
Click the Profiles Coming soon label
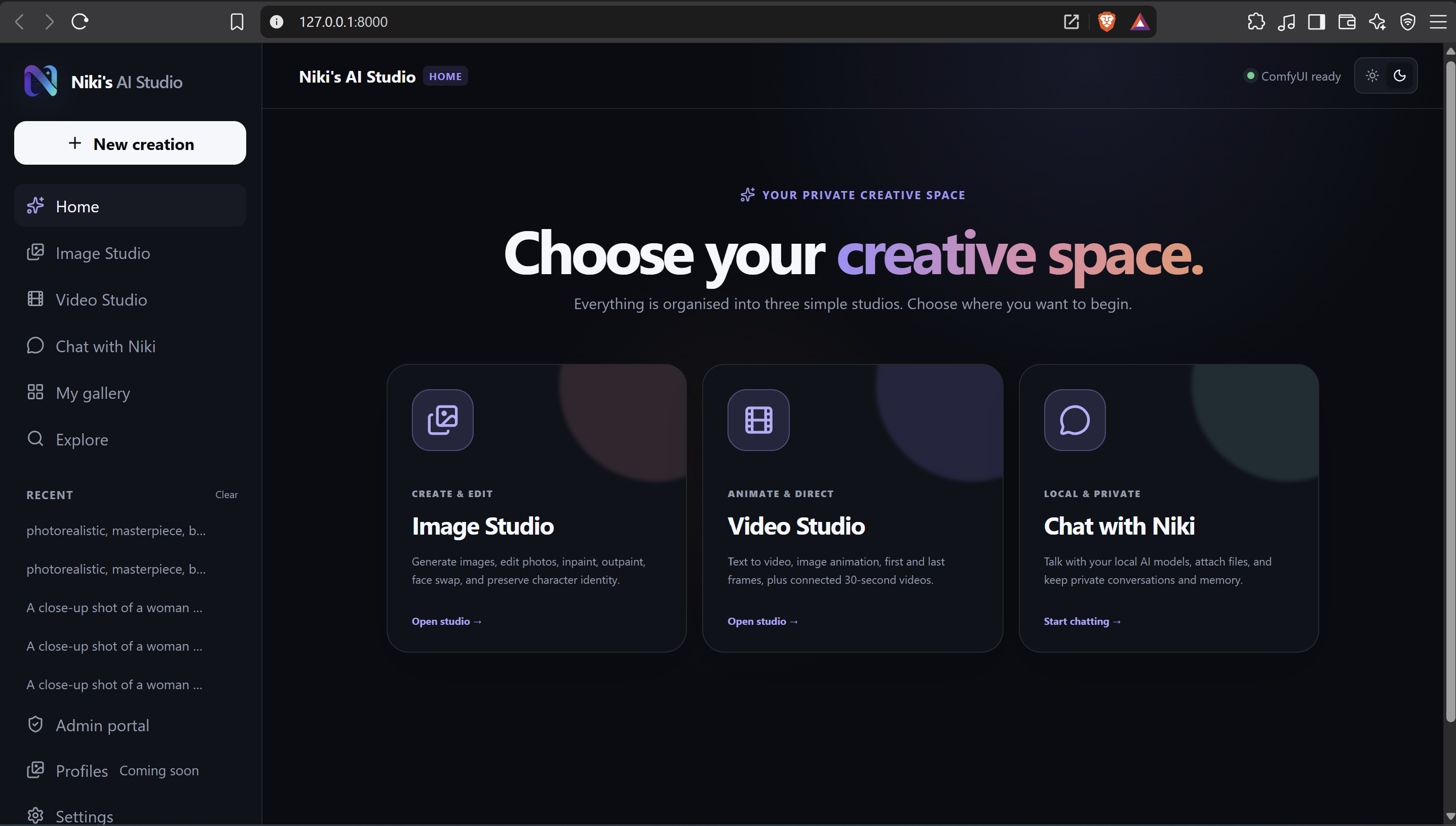click(x=159, y=770)
